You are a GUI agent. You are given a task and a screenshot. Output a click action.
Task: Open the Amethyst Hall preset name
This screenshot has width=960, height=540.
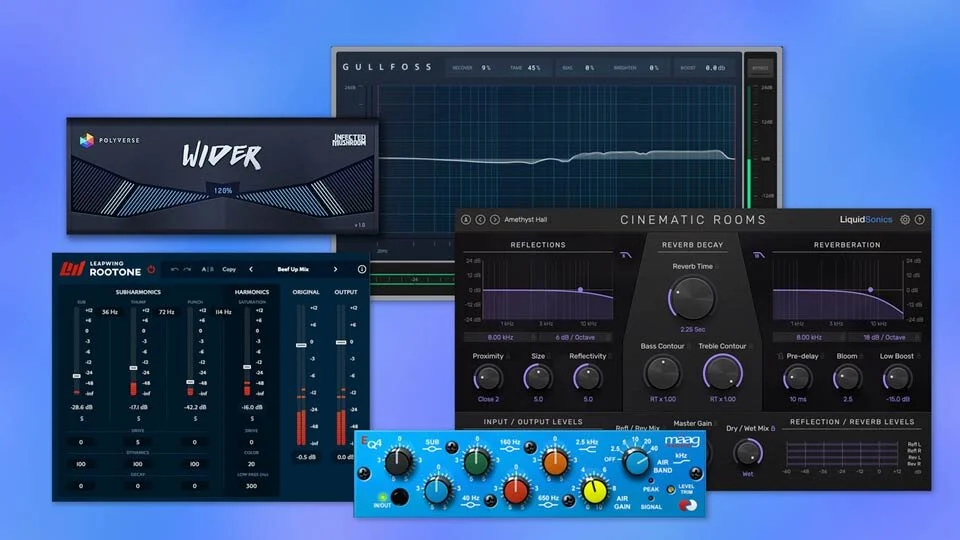click(x=525, y=220)
